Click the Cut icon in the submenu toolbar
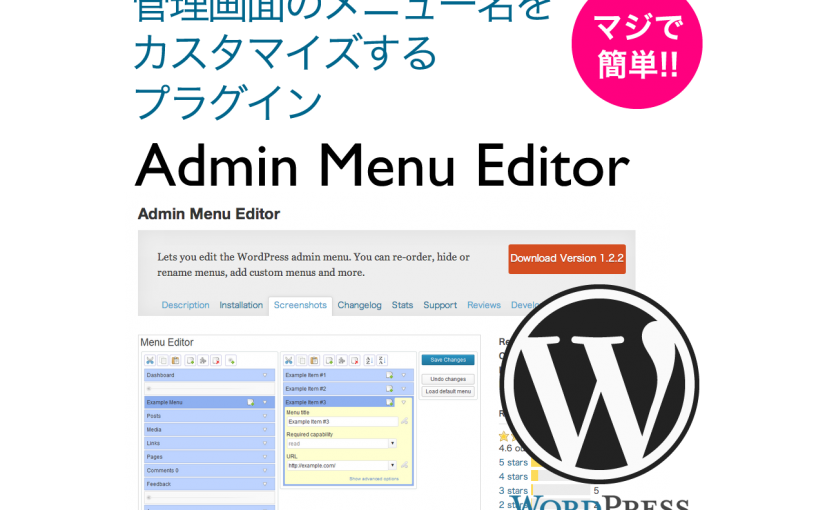This screenshot has width=825, height=510. pyautogui.click(x=289, y=361)
